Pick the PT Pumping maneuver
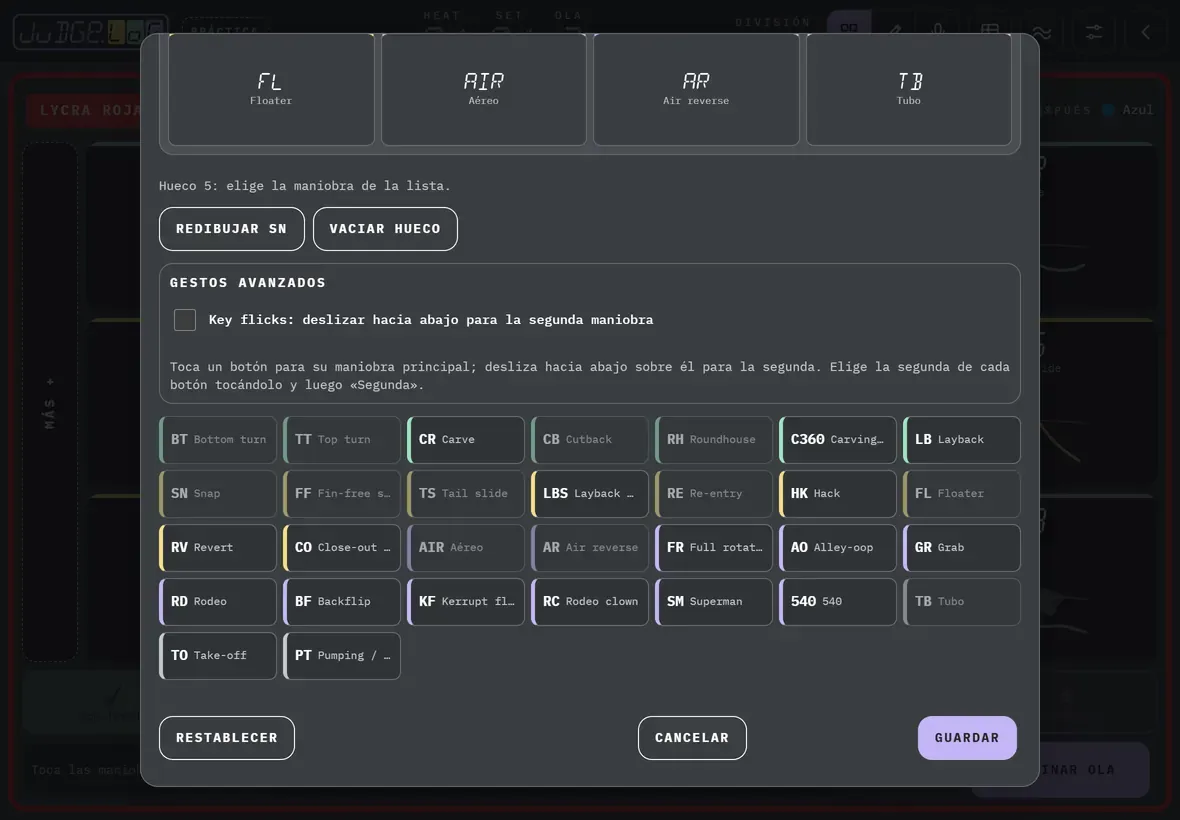This screenshot has height=820, width=1180. tap(342, 656)
